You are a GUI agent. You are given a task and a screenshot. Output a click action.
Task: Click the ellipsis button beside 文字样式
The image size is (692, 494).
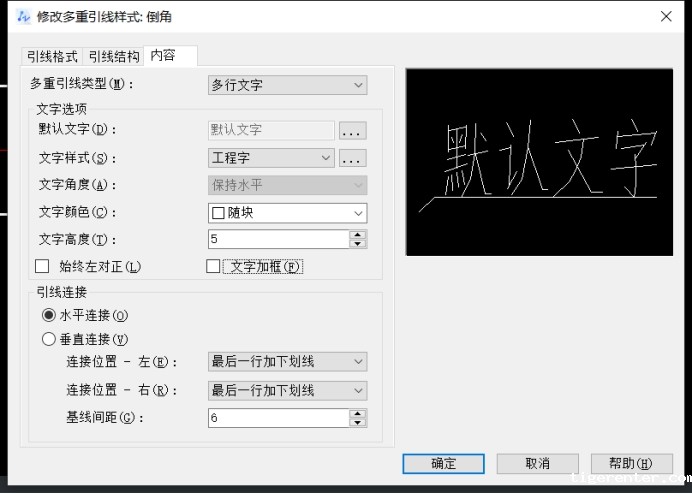(353, 158)
